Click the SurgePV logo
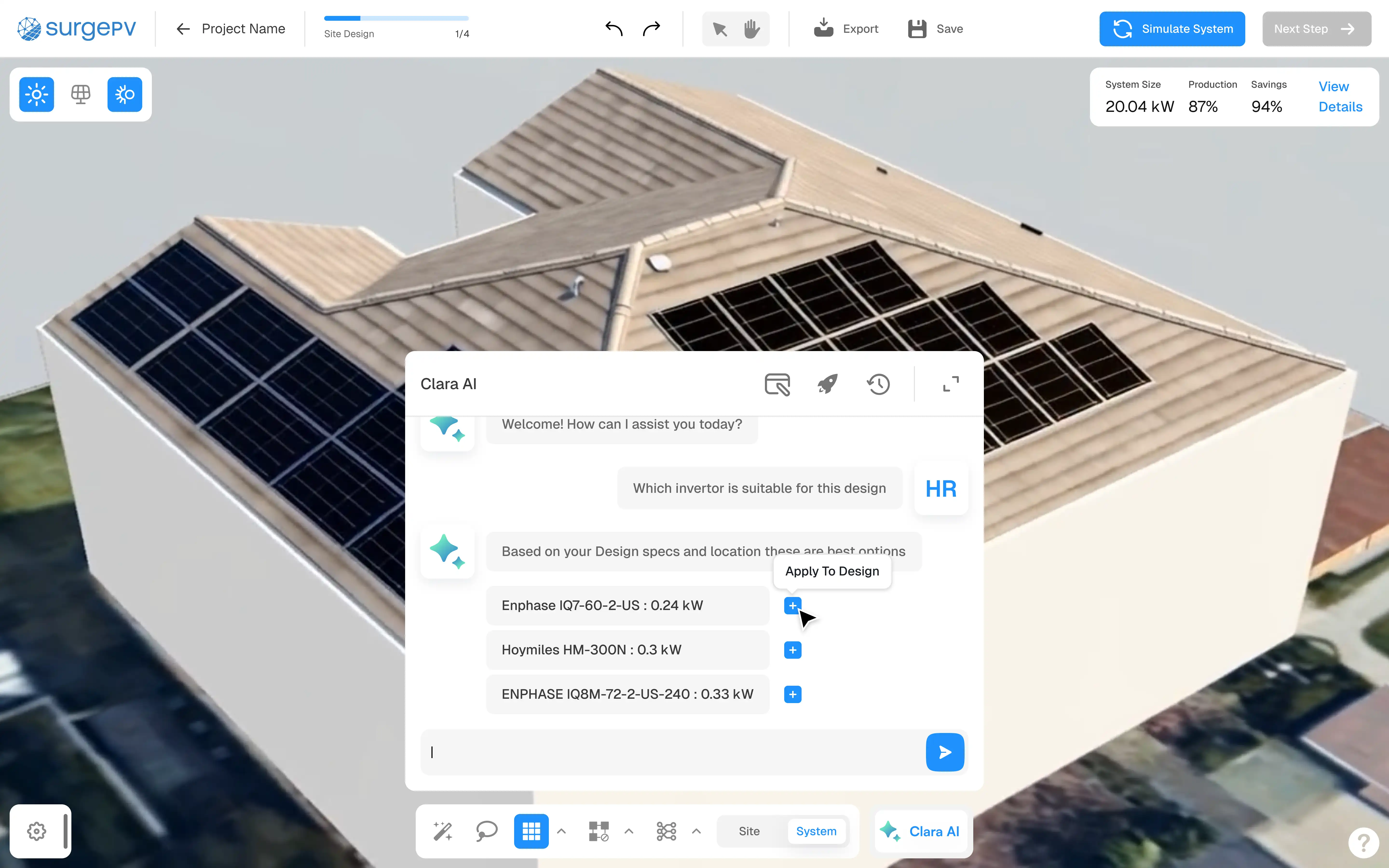Viewport: 1389px width, 868px height. coord(76,28)
